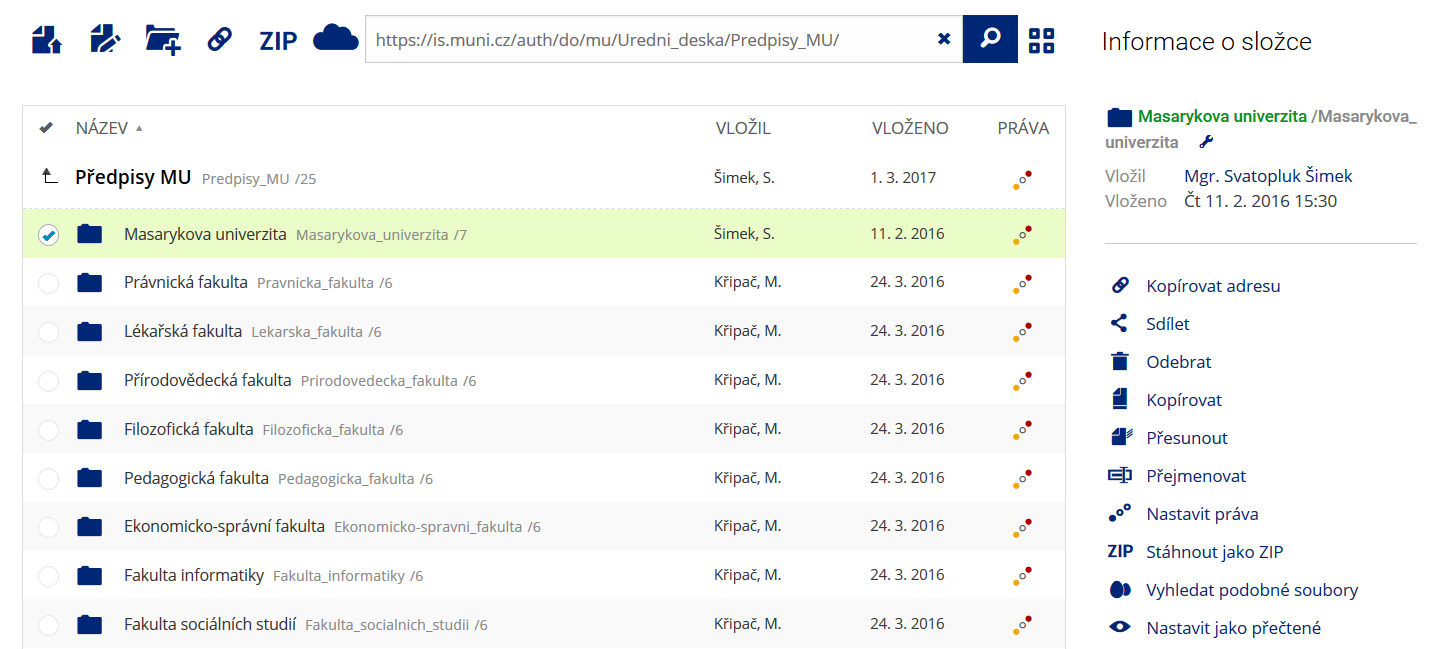Click the ZIP download toolbar icon
This screenshot has height=649, width=1442.
pos(278,40)
